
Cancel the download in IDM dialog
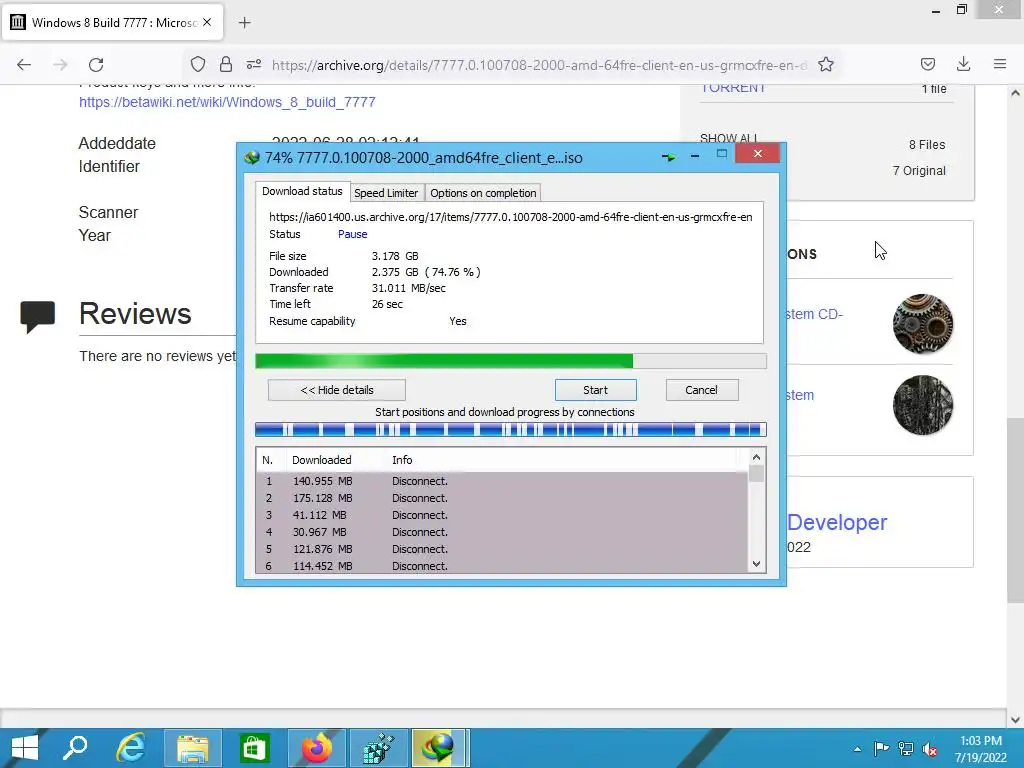pyautogui.click(x=701, y=390)
